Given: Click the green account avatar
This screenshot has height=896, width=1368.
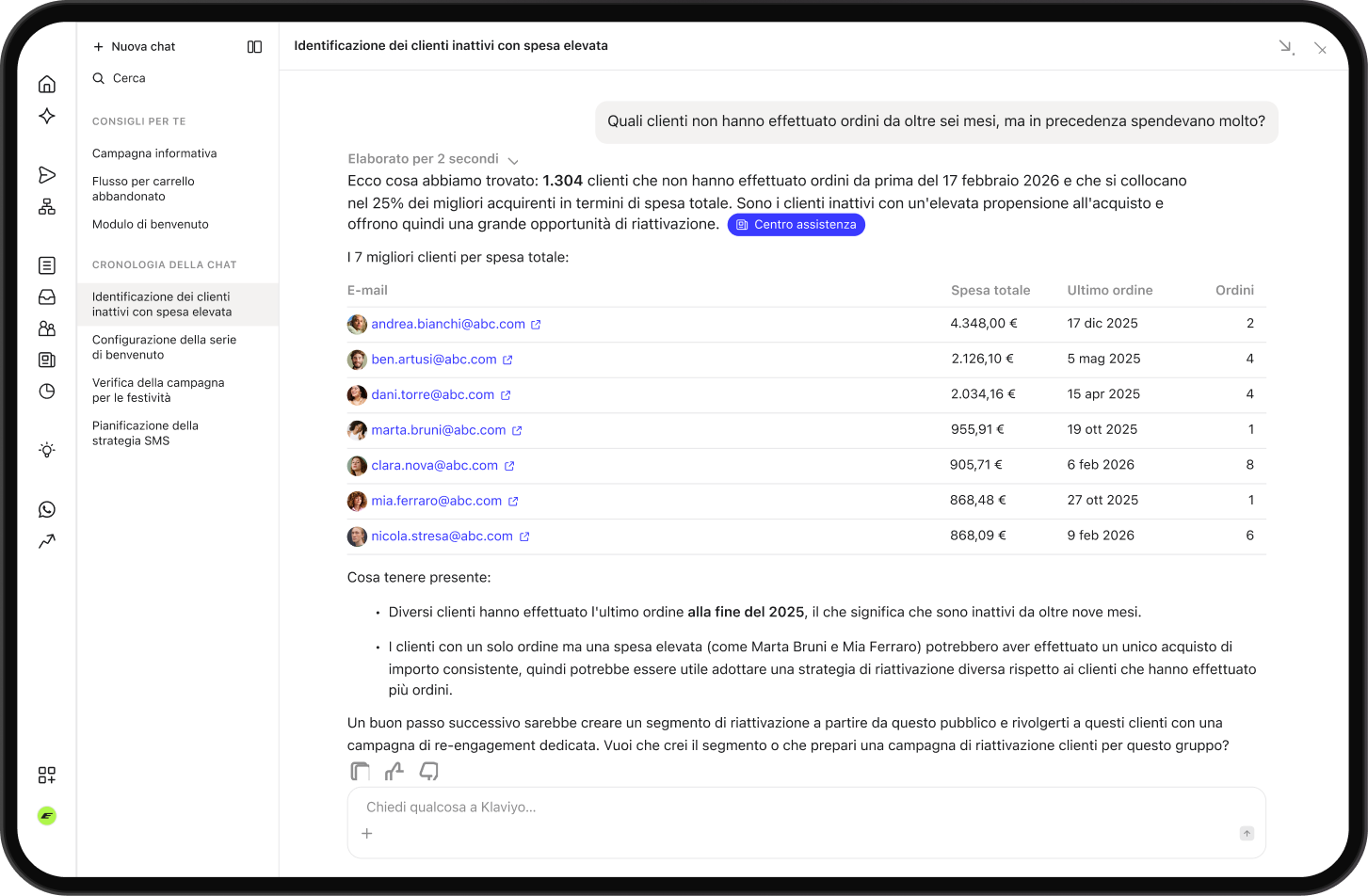Looking at the screenshot, I should [47, 816].
